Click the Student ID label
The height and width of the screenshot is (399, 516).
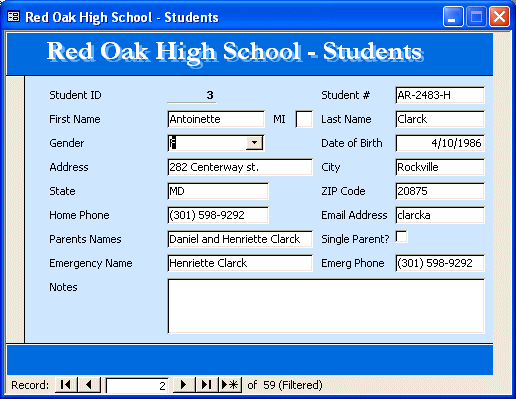click(75, 95)
